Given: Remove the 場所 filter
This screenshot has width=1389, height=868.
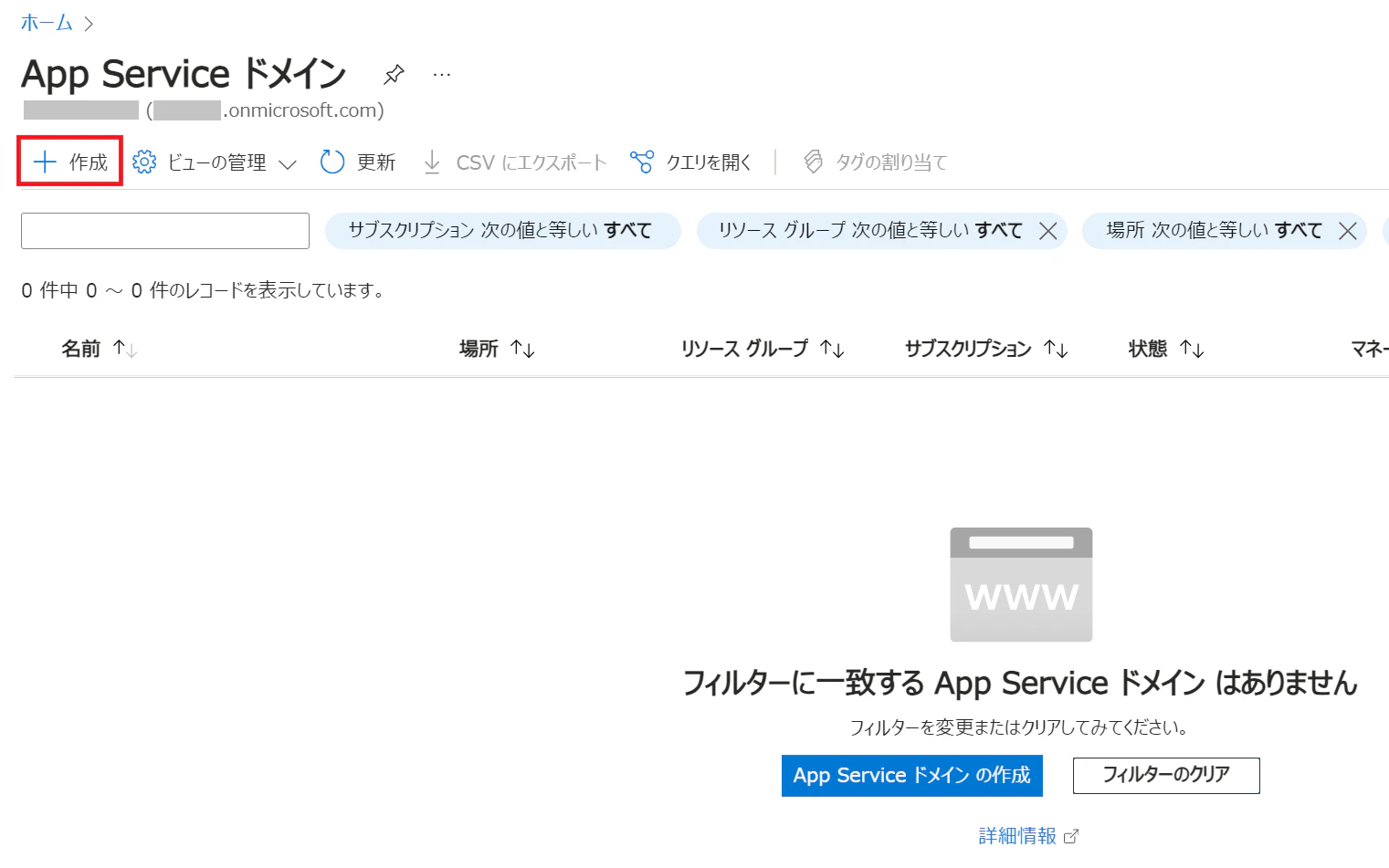Looking at the screenshot, I should pos(1347,231).
